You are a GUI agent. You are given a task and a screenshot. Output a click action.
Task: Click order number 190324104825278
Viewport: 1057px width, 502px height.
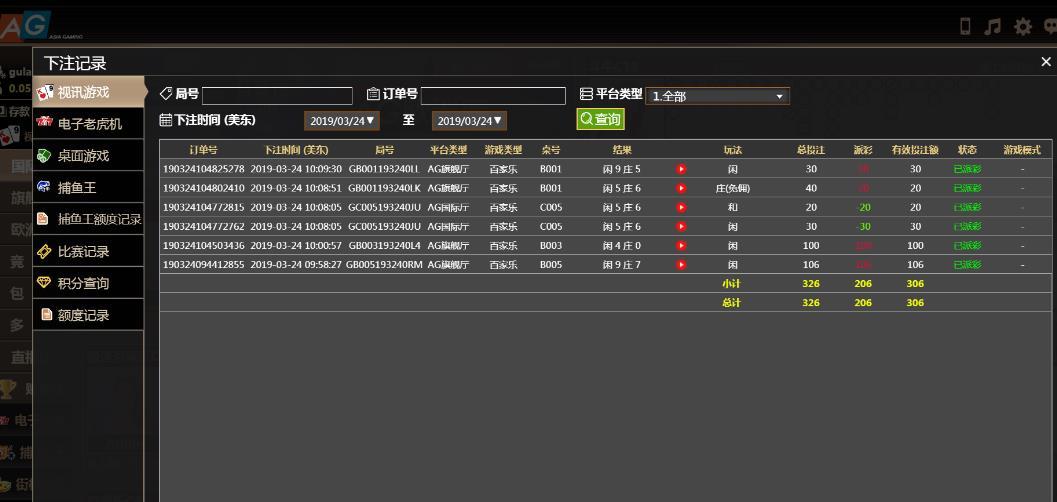click(x=204, y=169)
